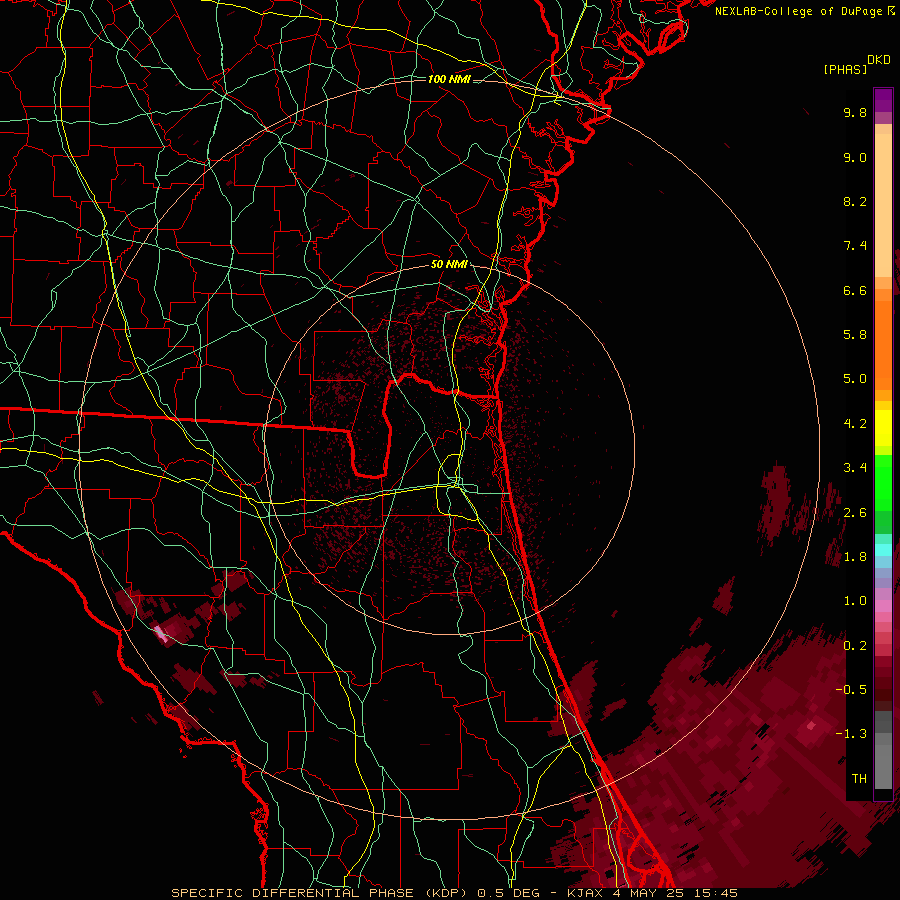Click the 6.6 scale value
The height and width of the screenshot is (900, 900).
click(855, 290)
